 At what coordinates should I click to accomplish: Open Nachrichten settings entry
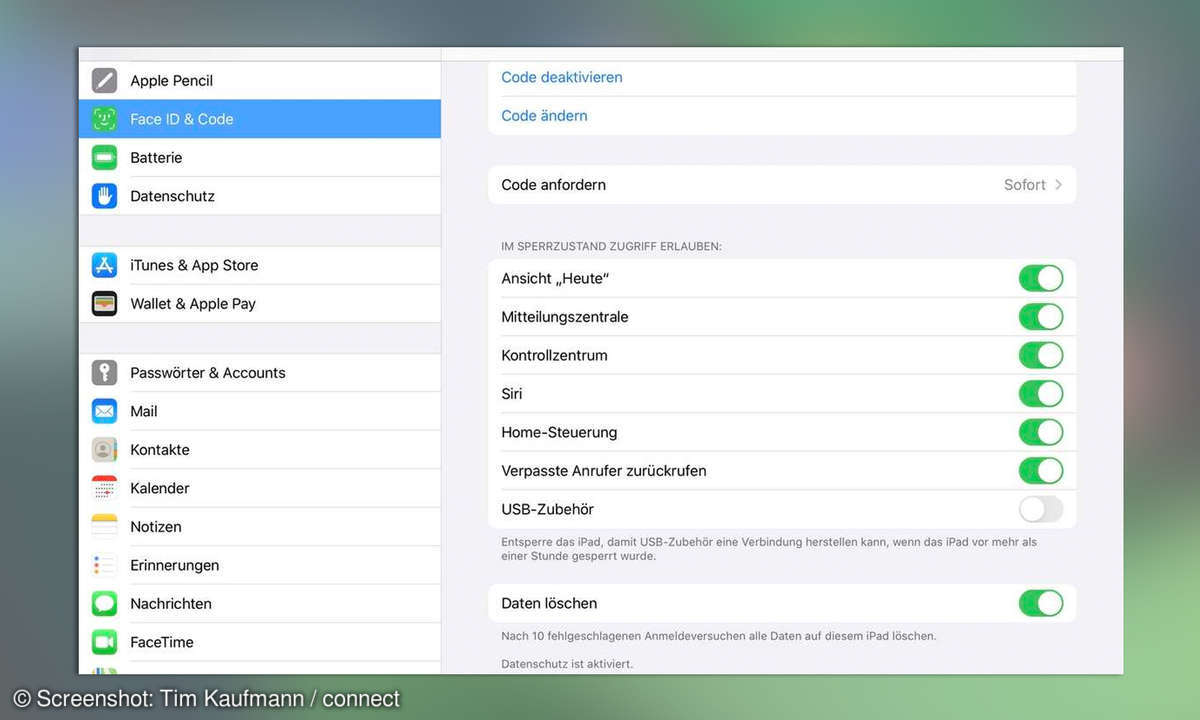click(x=260, y=603)
